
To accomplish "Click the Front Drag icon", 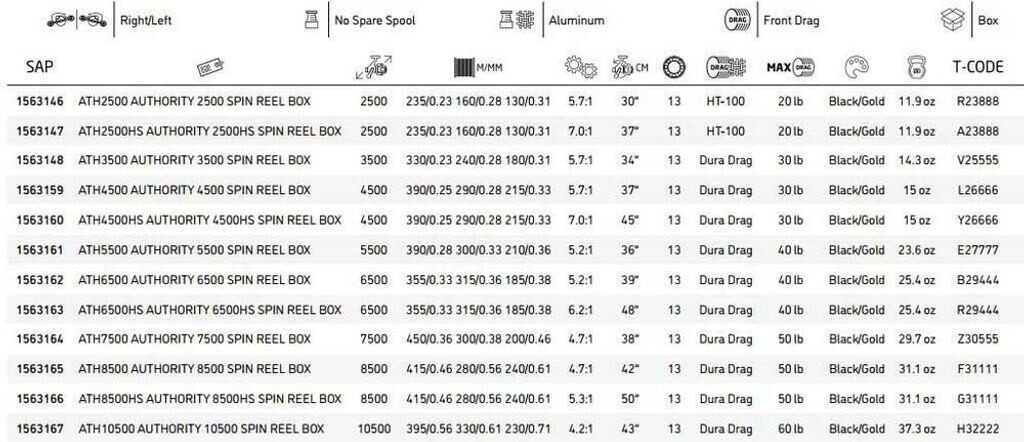I will pos(738,19).
